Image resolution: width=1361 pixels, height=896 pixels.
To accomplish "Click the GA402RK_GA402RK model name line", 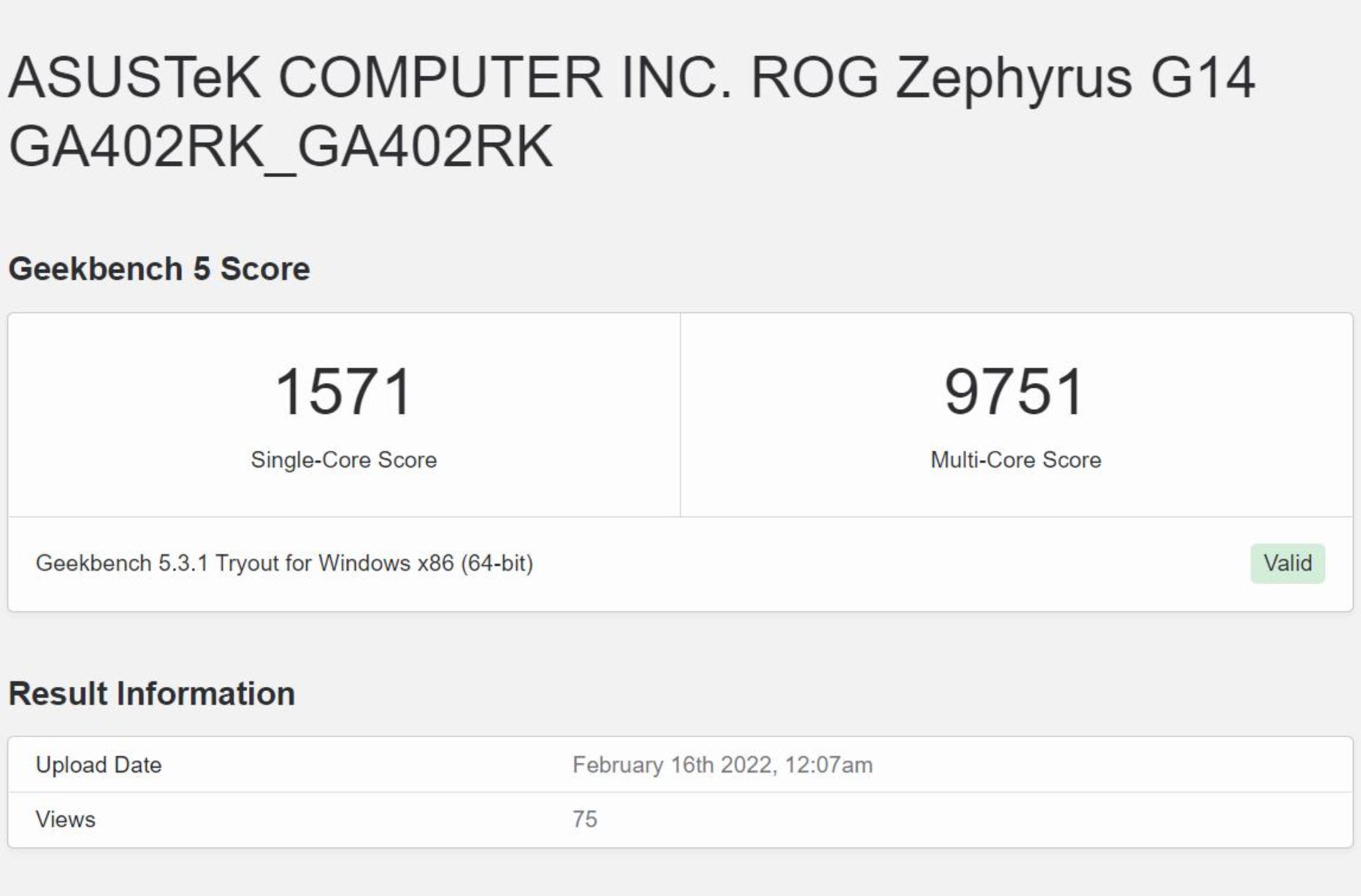I will (280, 147).
